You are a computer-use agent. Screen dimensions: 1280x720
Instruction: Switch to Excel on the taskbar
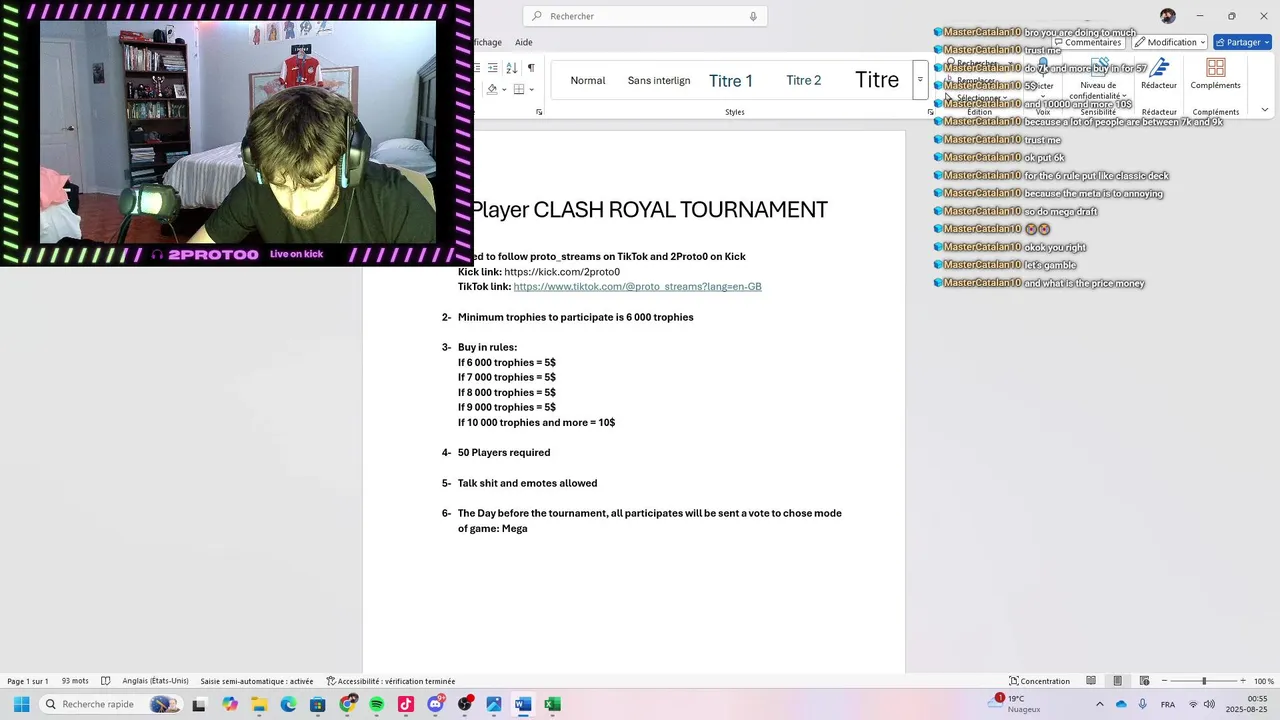pos(552,704)
